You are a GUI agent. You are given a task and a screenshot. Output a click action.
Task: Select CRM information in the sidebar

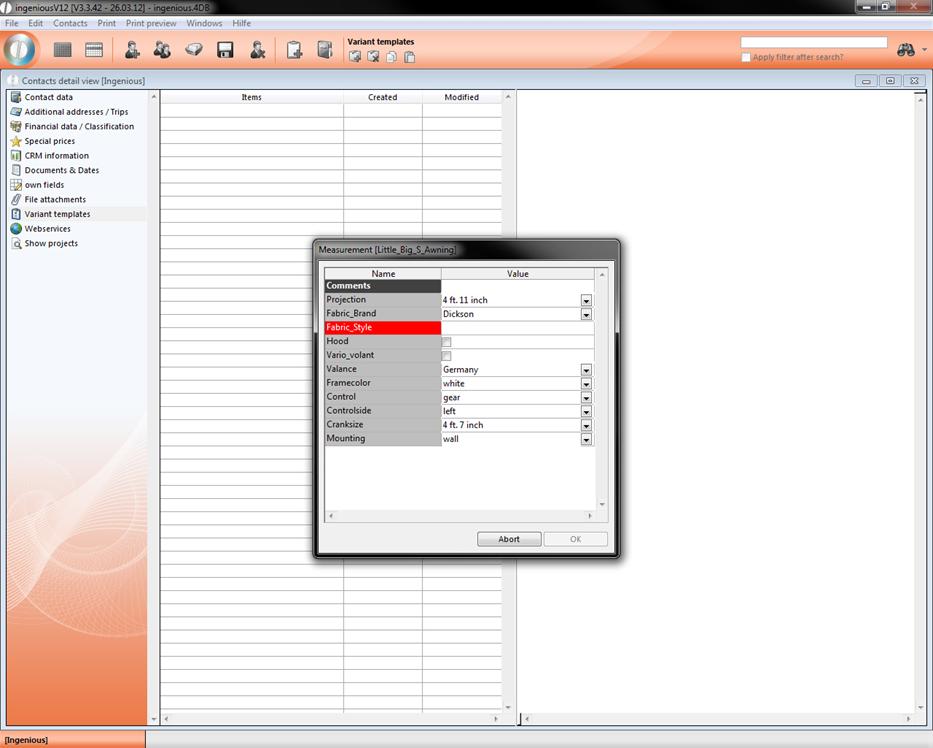56,156
